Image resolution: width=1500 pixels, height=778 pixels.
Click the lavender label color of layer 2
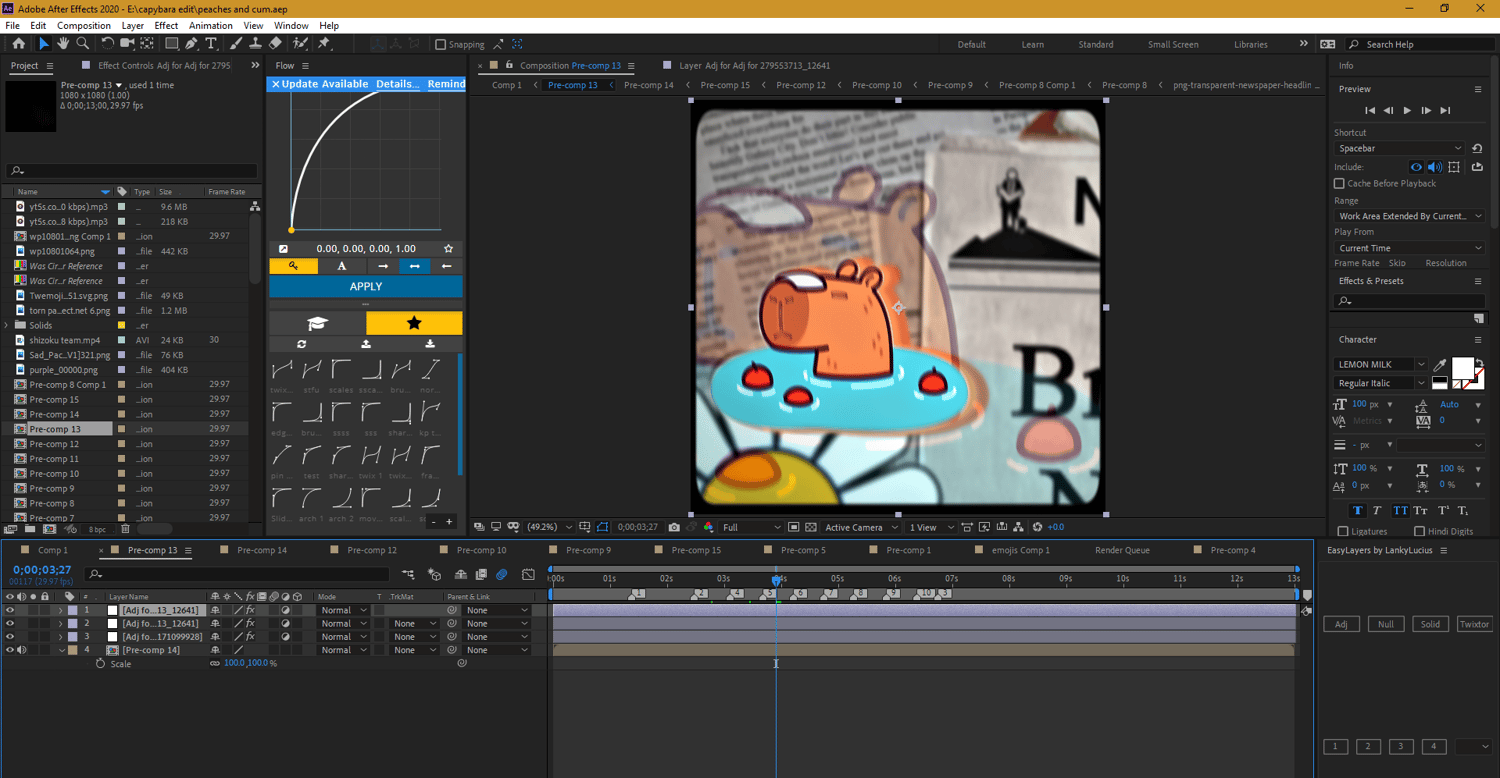pos(72,623)
